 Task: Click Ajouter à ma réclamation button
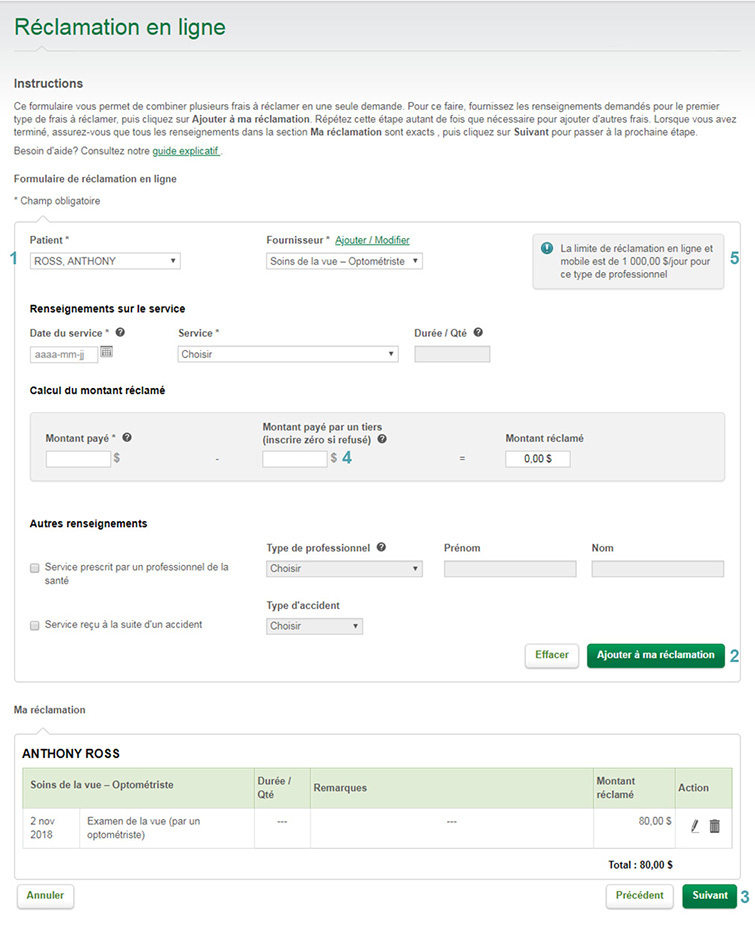pos(655,655)
